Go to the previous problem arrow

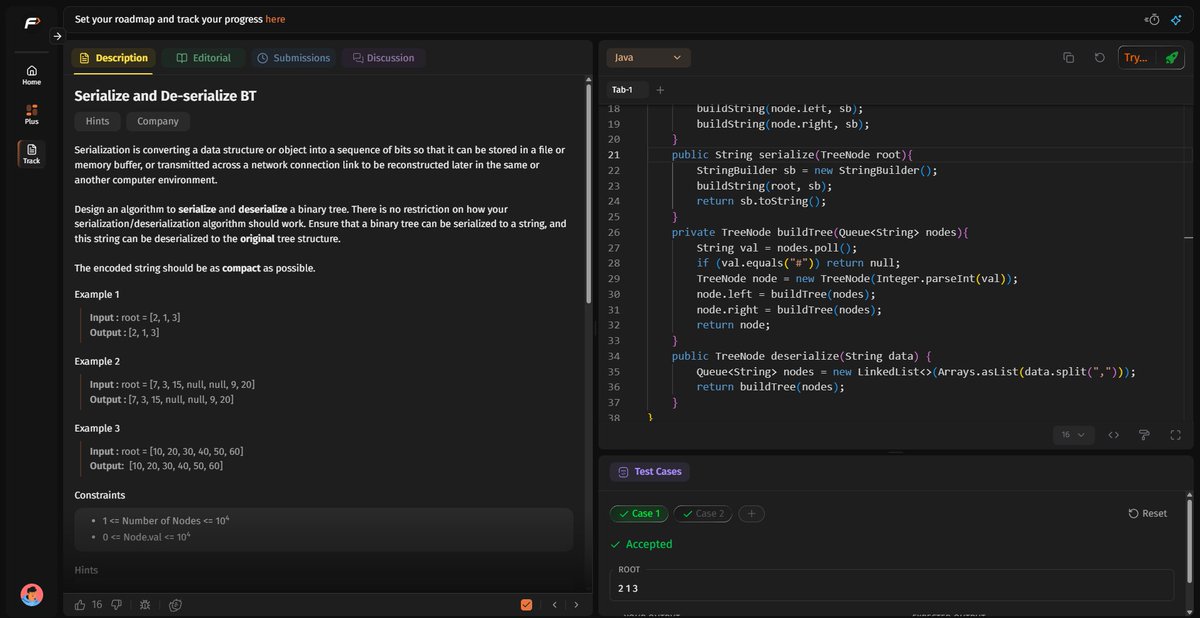tap(554, 604)
